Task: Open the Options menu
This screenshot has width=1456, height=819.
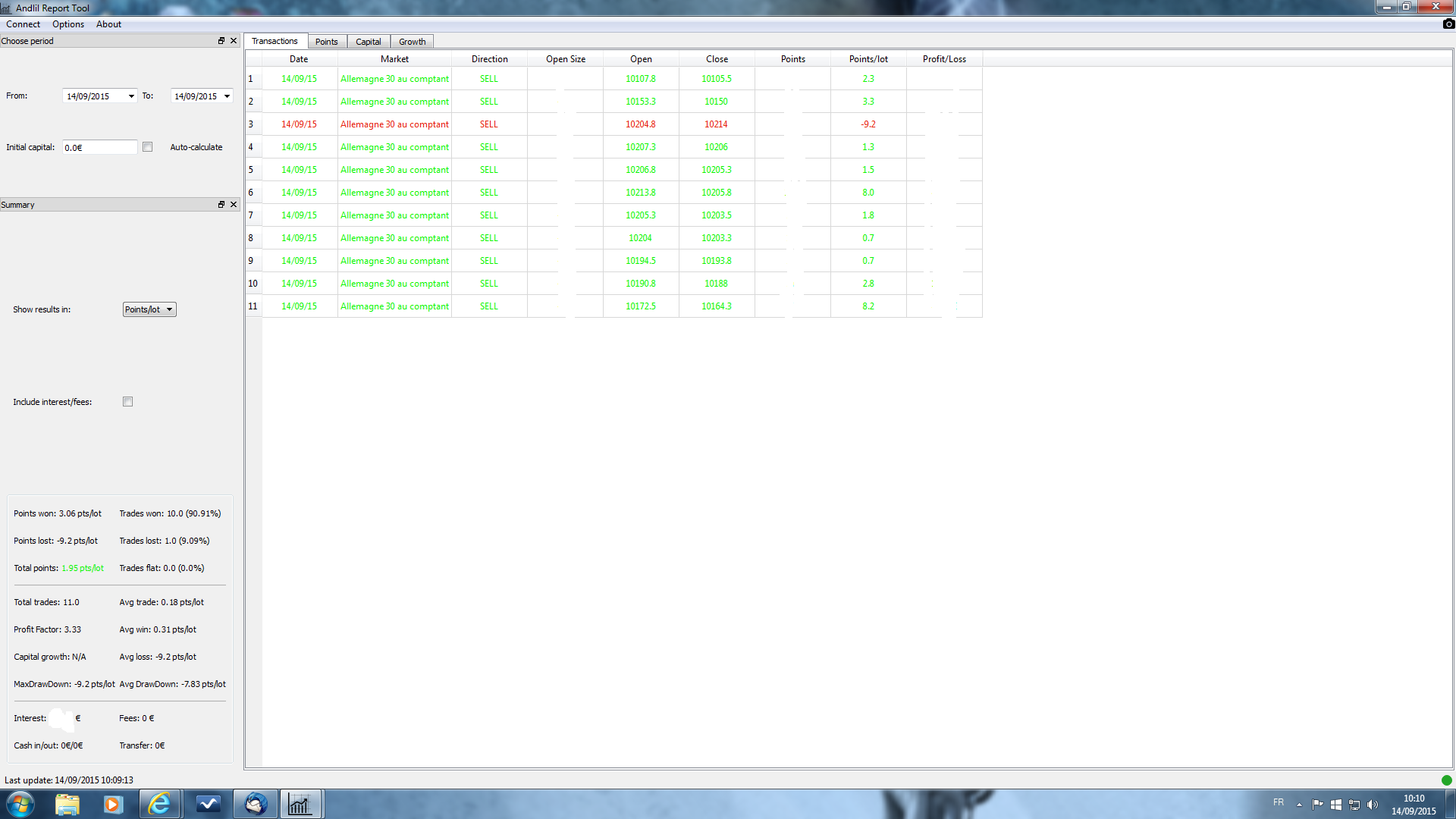Action: coord(68,24)
